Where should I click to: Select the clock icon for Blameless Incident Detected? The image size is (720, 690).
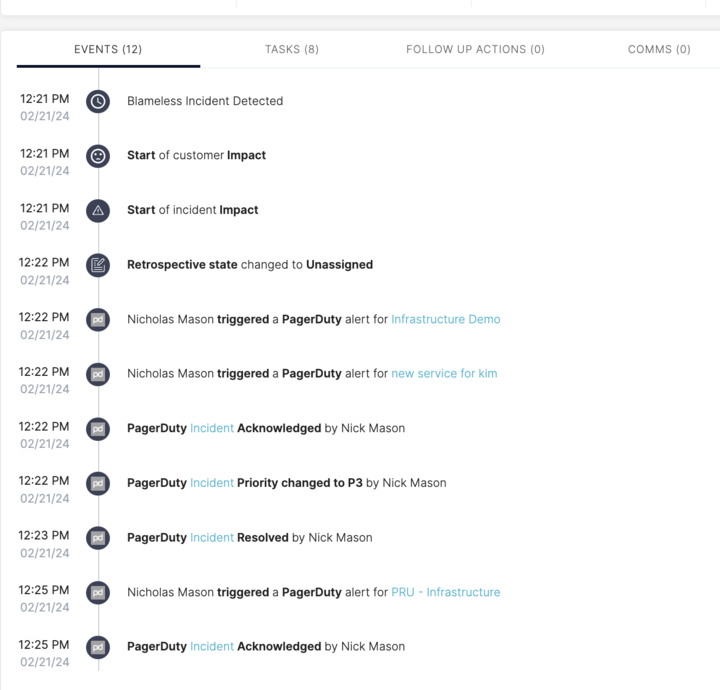coord(98,101)
